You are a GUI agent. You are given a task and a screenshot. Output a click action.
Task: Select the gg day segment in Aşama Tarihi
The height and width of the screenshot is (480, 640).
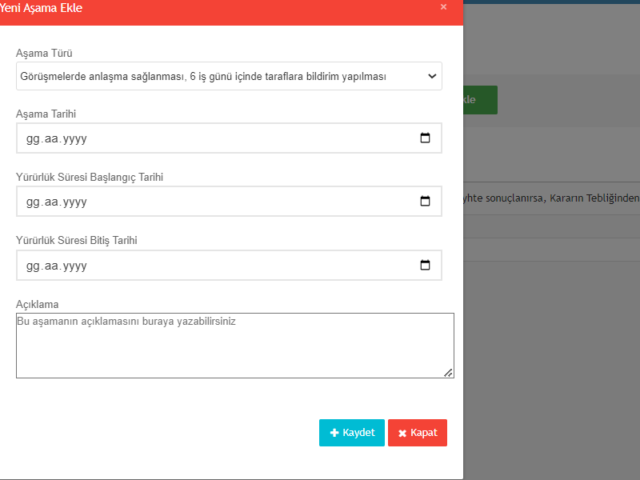pos(33,140)
